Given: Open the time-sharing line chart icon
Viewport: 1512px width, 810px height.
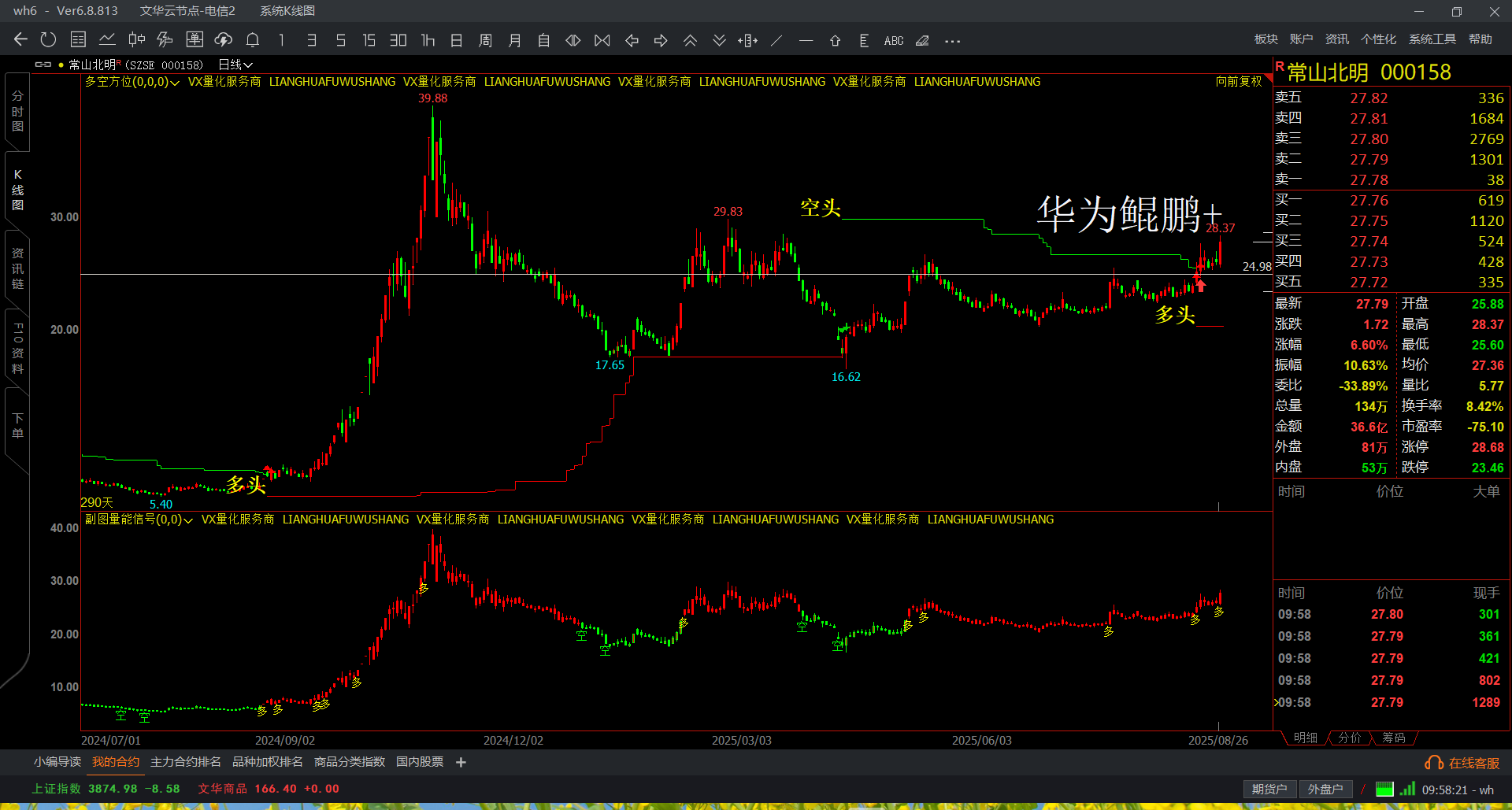Looking at the screenshot, I should (x=107, y=39).
